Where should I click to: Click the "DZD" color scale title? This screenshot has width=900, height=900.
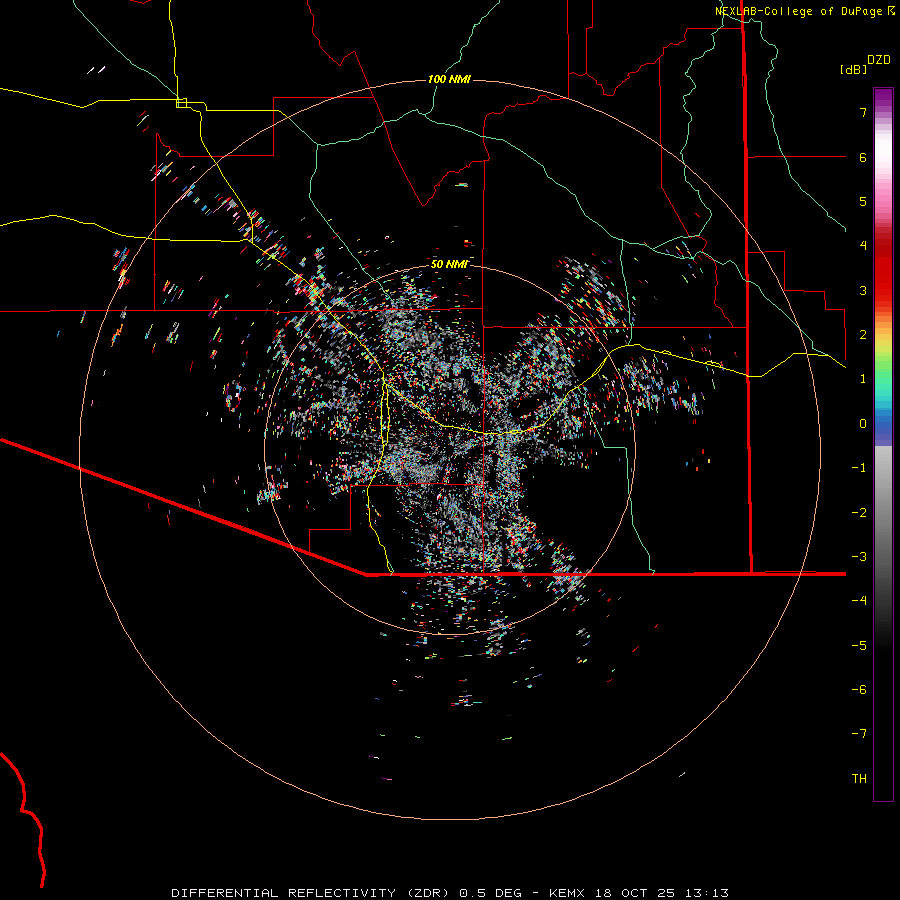tap(878, 60)
